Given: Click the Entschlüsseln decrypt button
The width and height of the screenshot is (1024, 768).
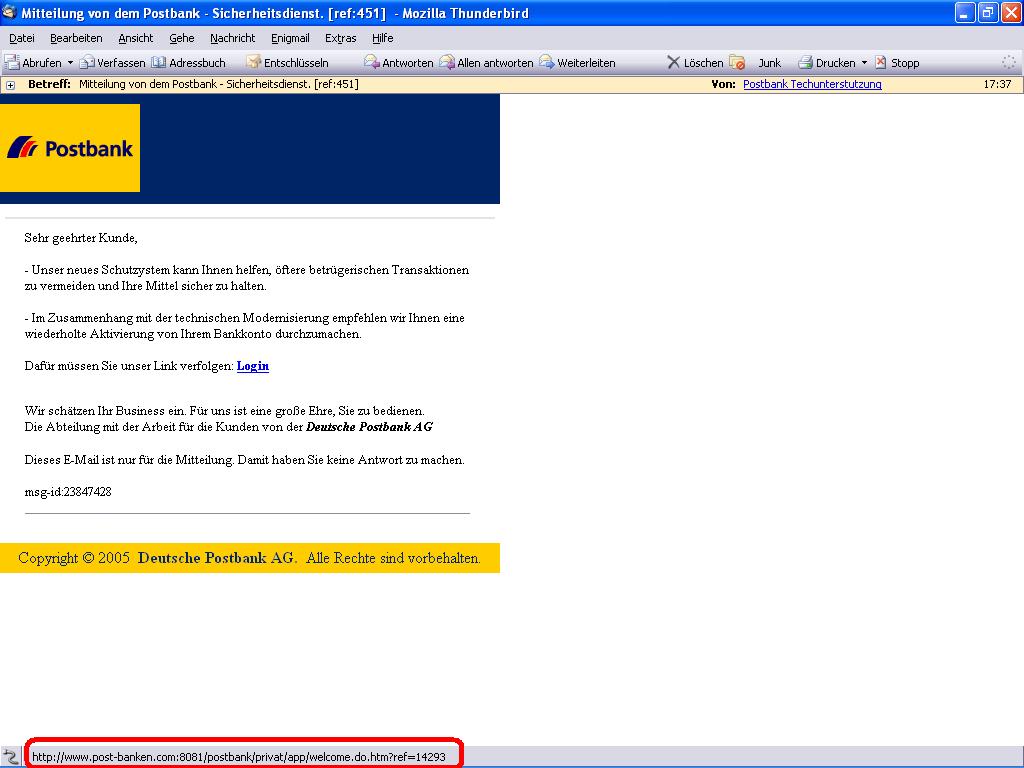Looking at the screenshot, I should pyautogui.click(x=287, y=63).
